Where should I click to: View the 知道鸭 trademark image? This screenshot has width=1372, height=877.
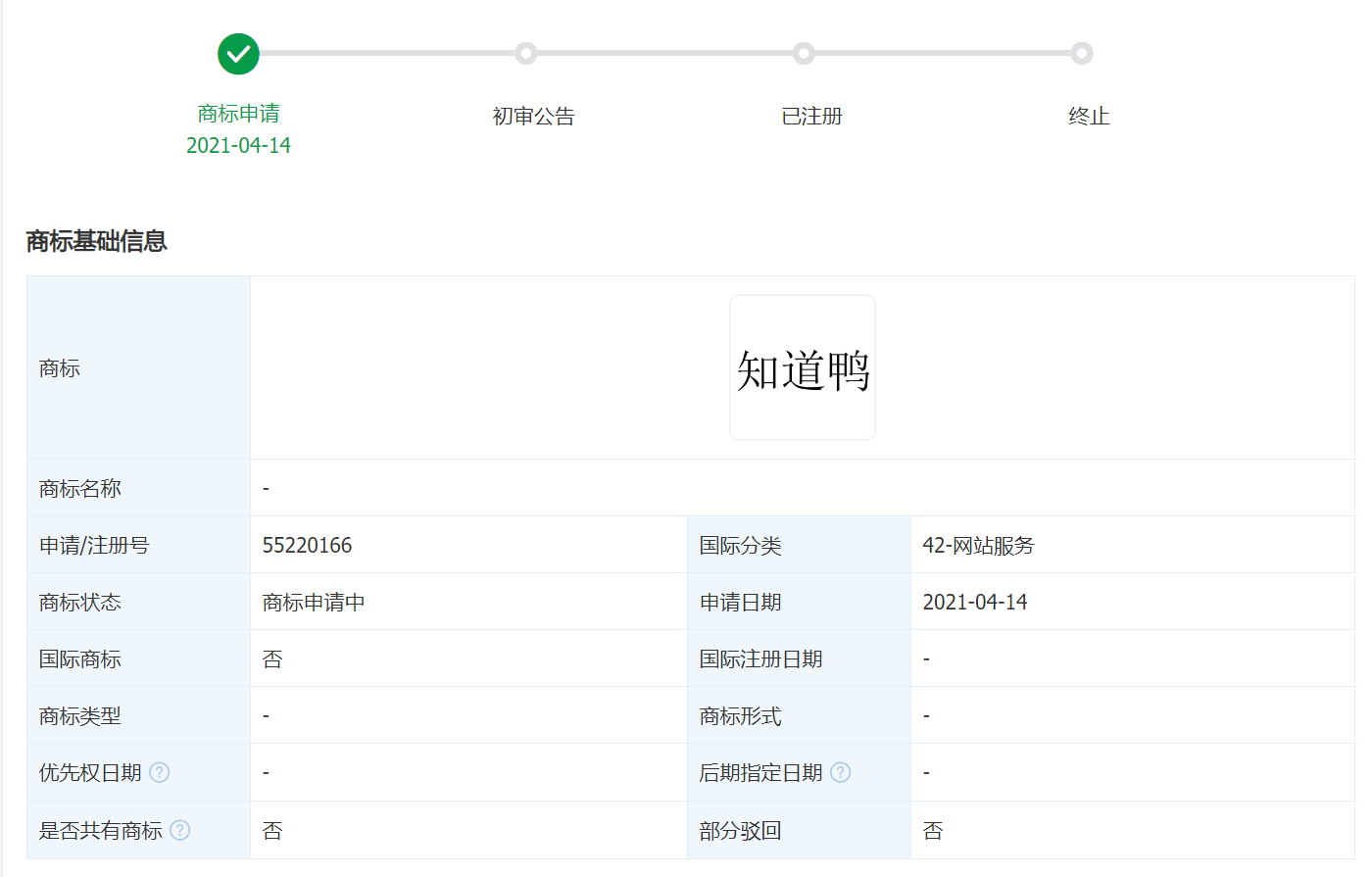click(803, 367)
